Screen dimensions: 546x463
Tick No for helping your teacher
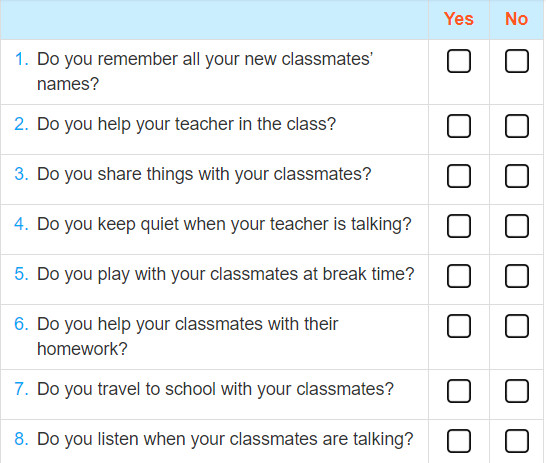(x=517, y=126)
